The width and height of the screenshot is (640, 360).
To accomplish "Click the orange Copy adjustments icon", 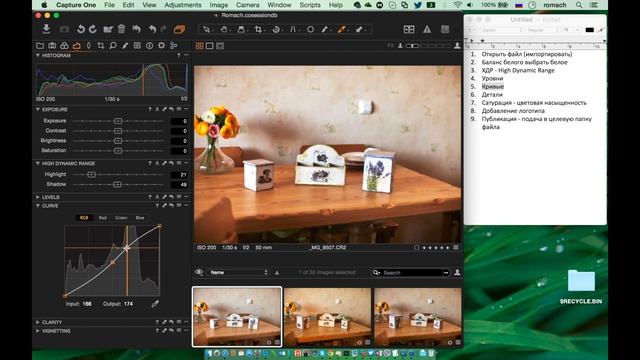I will pos(179,29).
